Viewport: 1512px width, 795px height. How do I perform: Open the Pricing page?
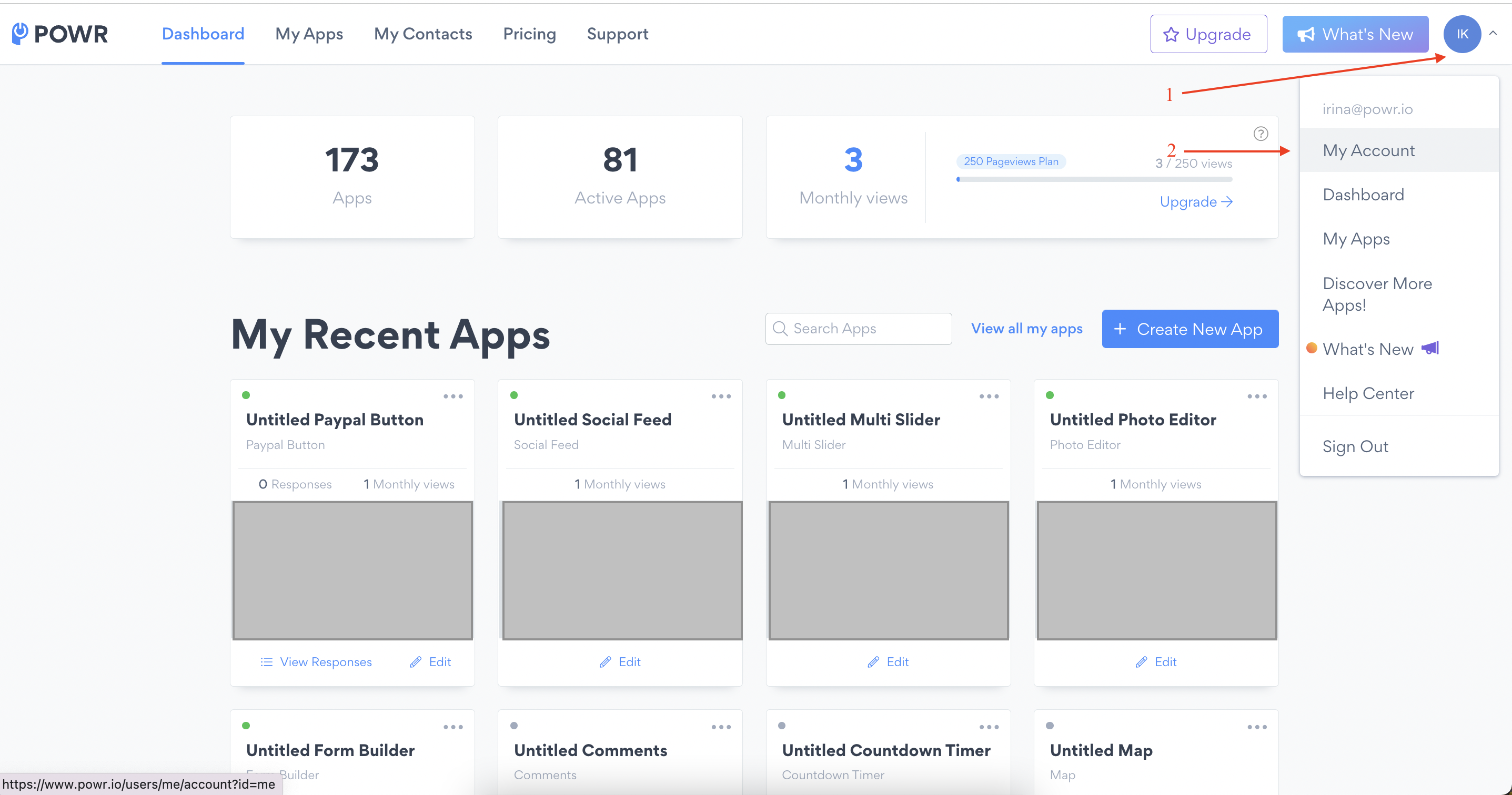pyautogui.click(x=529, y=34)
